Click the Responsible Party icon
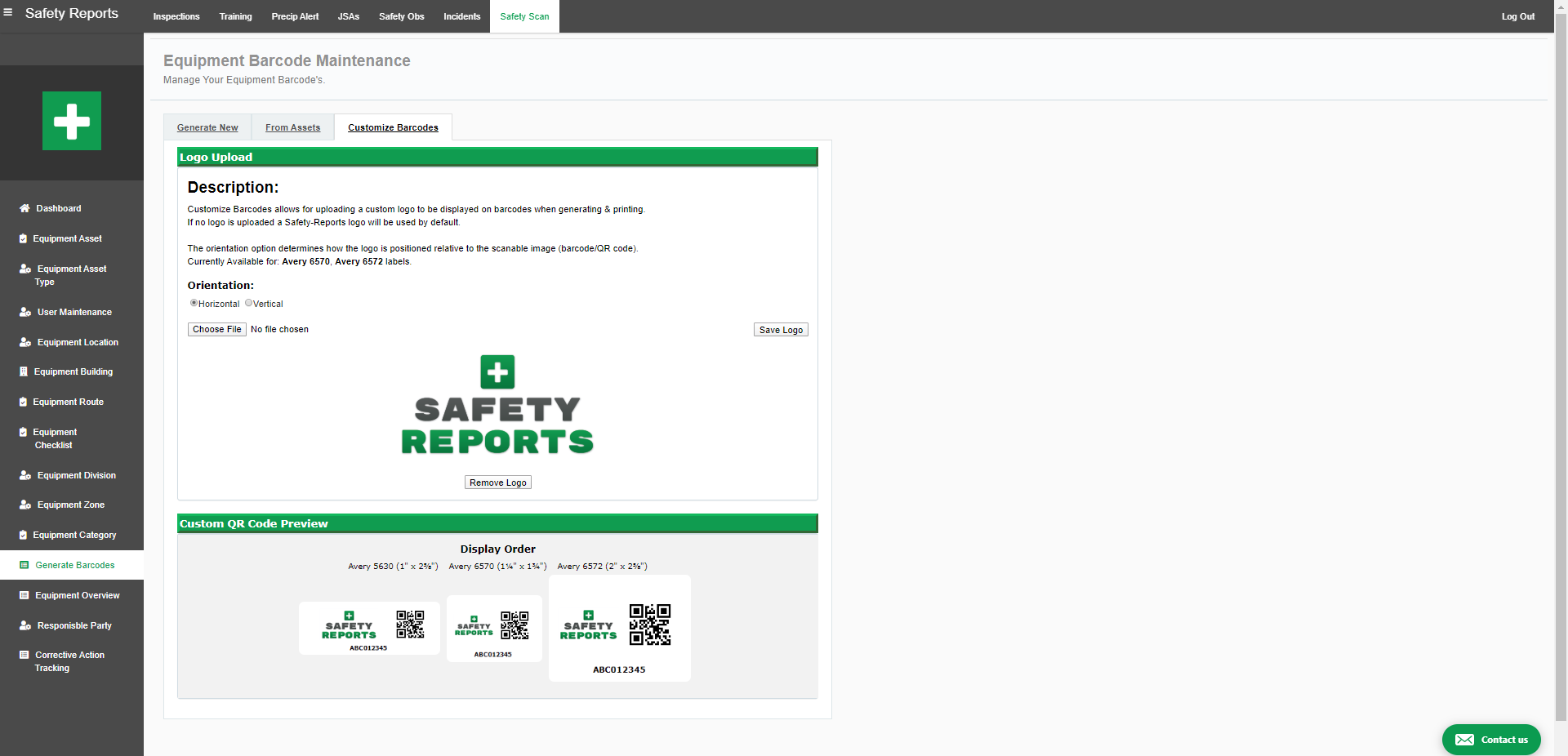The height and width of the screenshot is (756, 1568). (25, 625)
